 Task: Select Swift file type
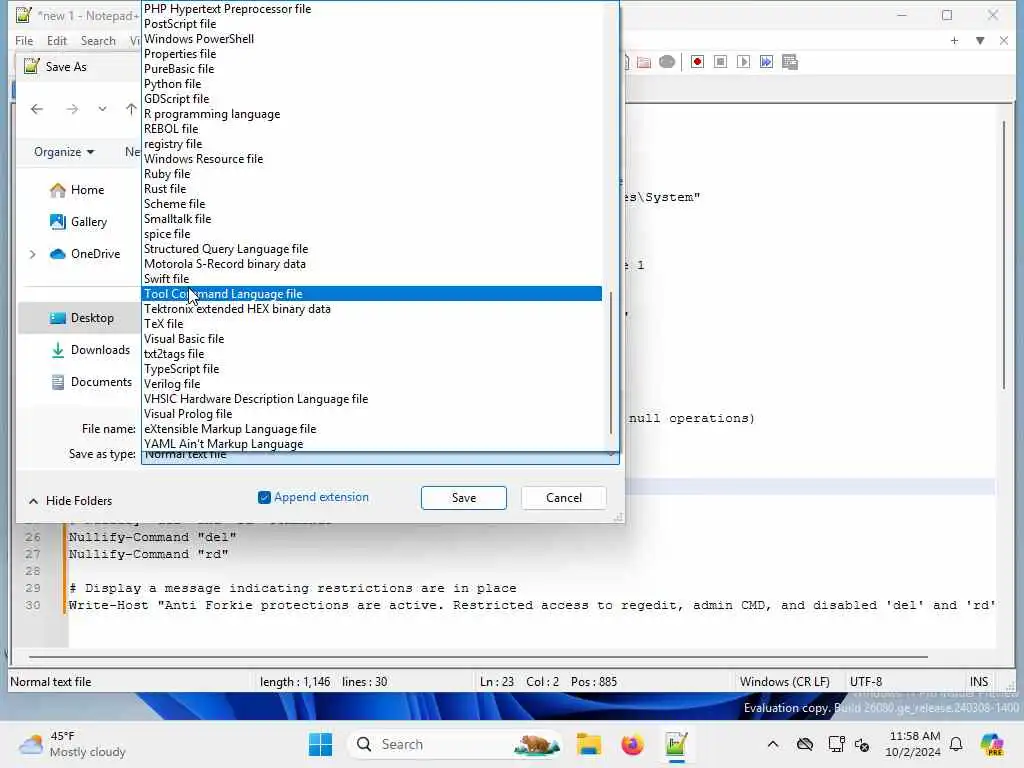click(372, 280)
